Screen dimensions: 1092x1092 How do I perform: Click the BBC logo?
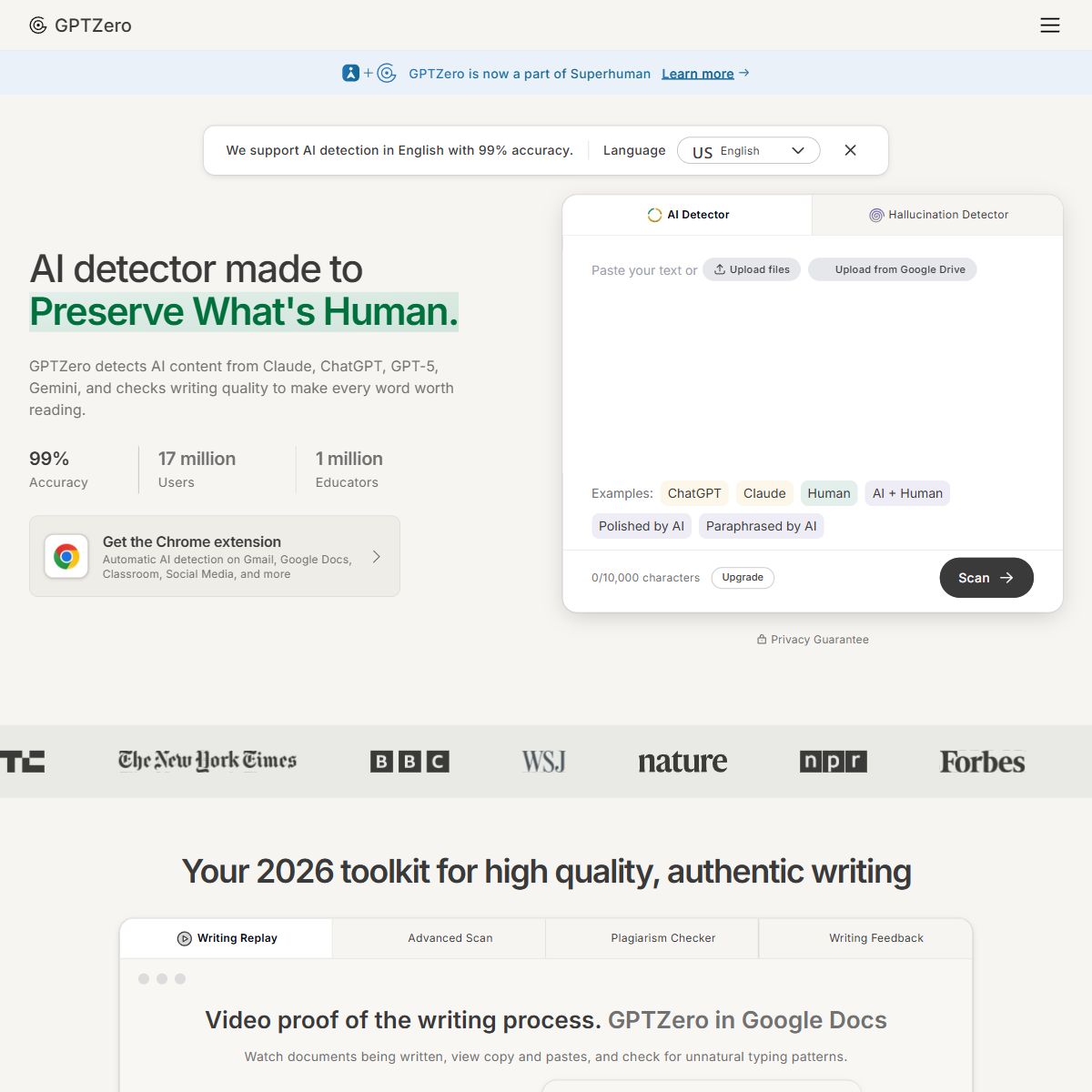pyautogui.click(x=409, y=762)
